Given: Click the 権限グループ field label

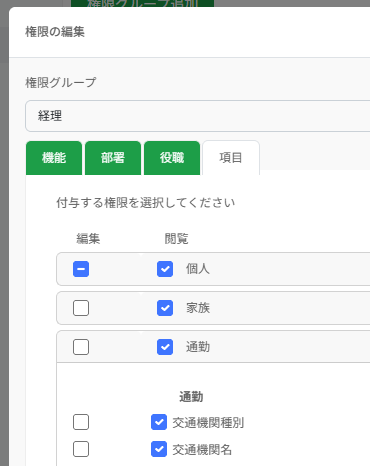Looking at the screenshot, I should 61,83.
